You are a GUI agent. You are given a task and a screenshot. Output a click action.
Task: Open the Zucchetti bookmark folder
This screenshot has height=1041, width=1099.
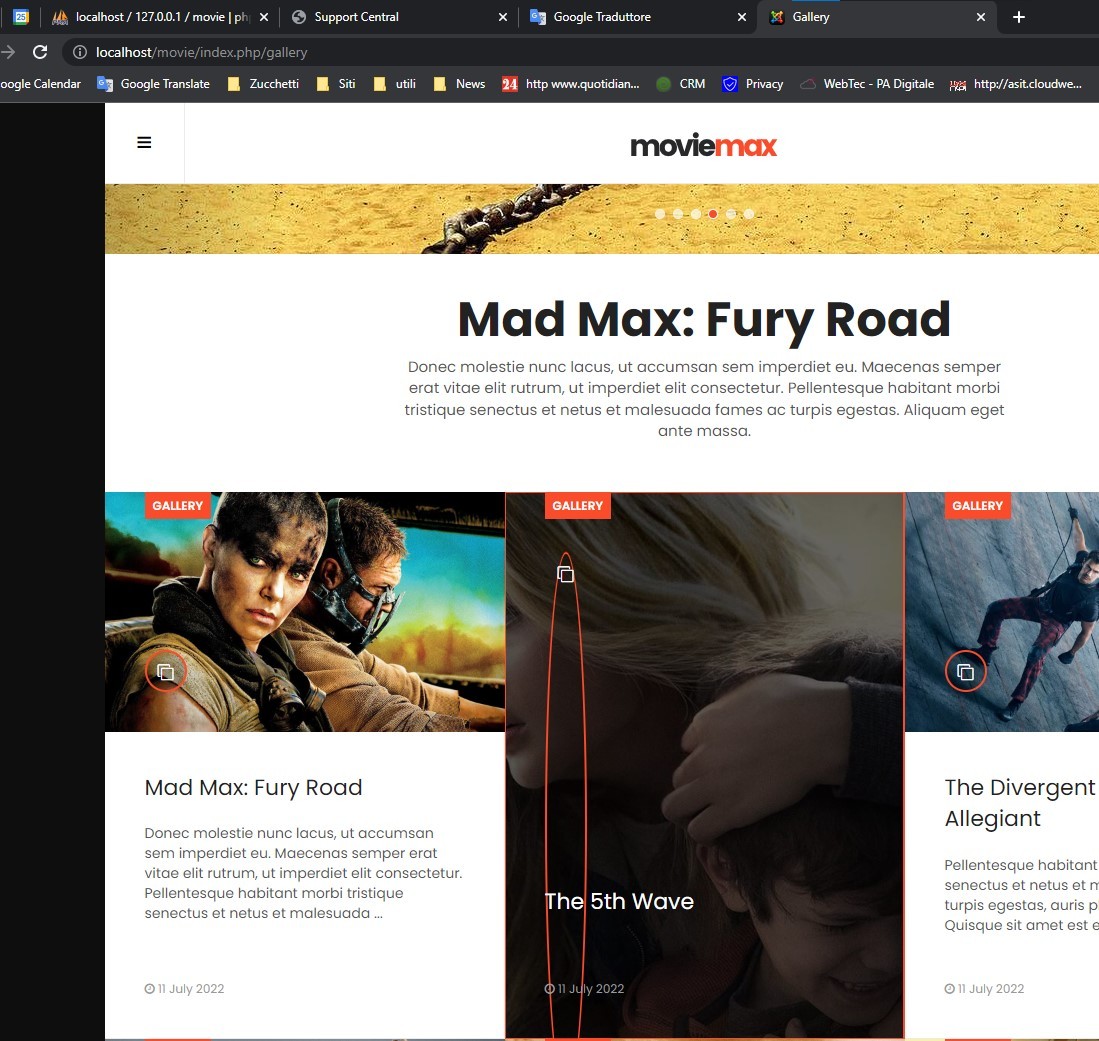click(264, 84)
